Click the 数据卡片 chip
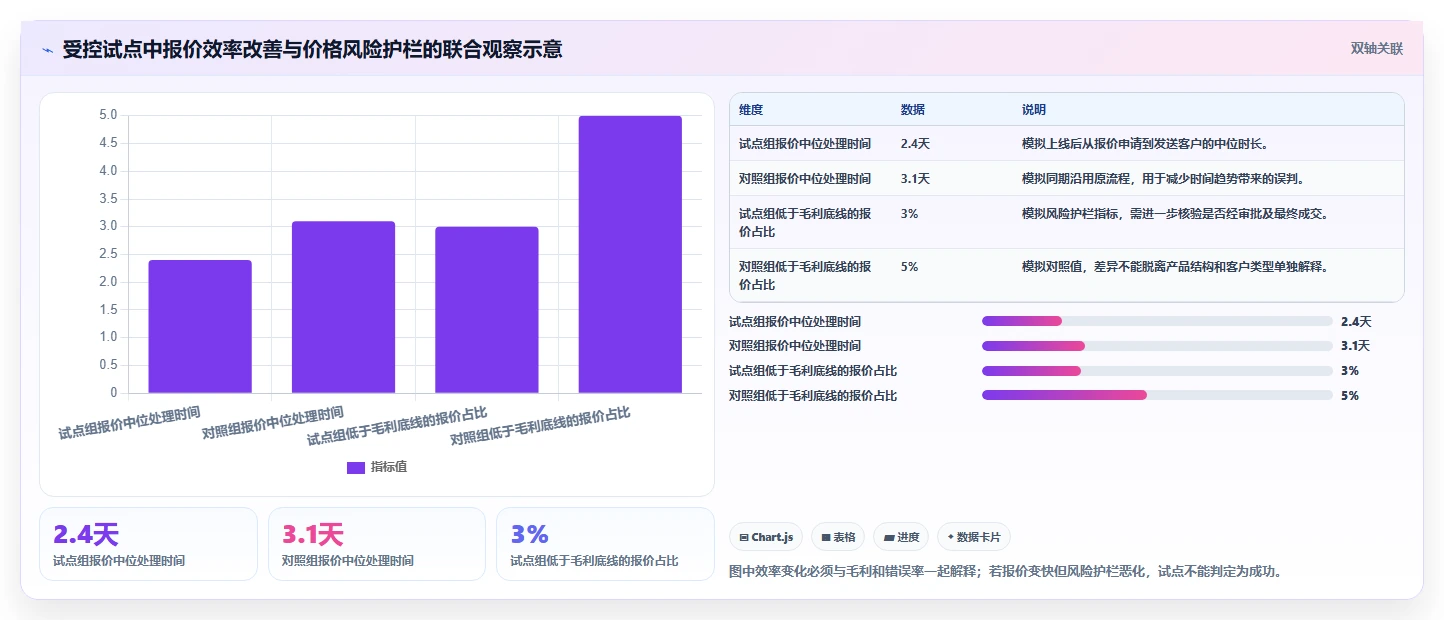 click(974, 537)
